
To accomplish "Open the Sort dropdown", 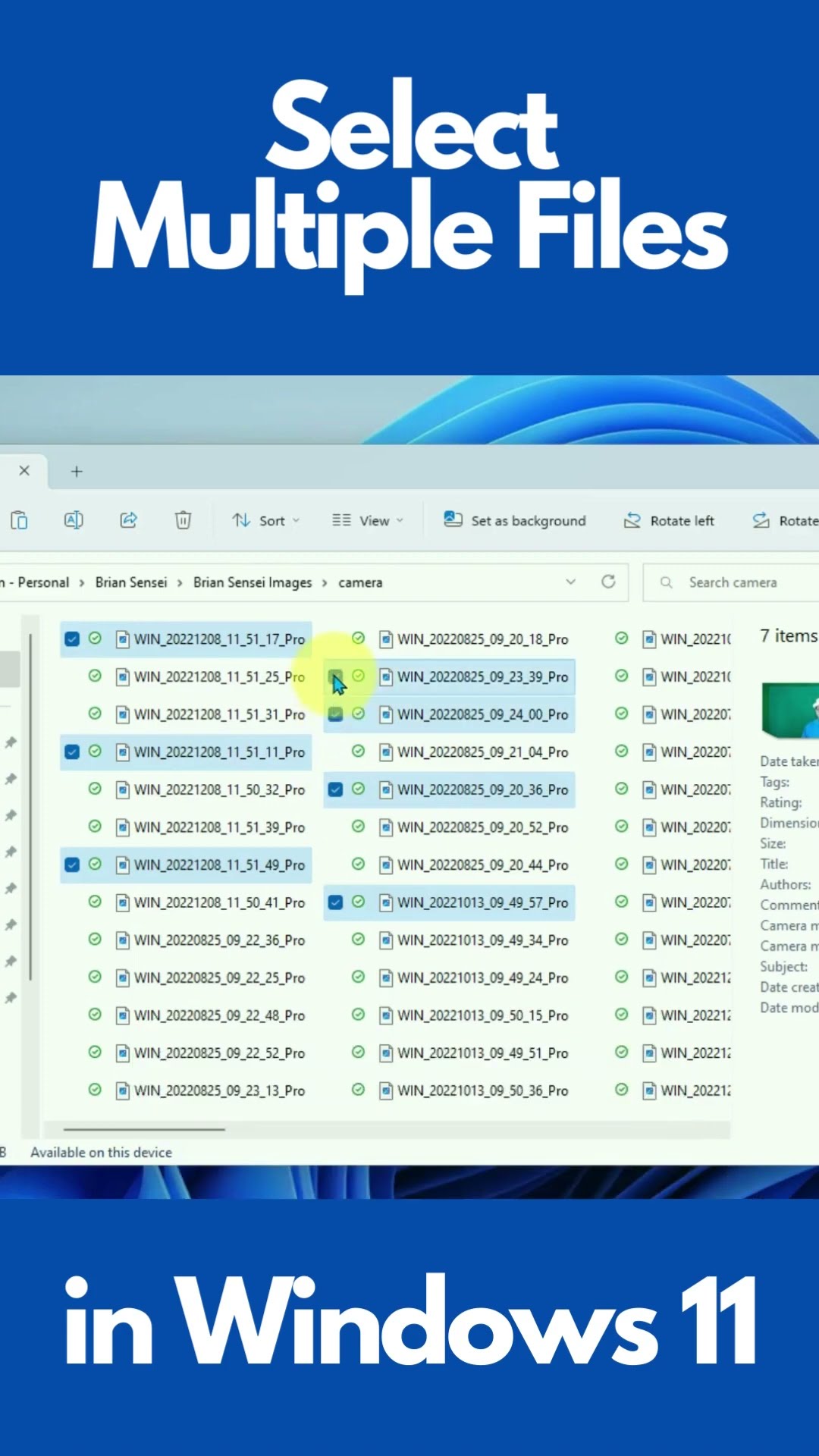I will point(266,521).
